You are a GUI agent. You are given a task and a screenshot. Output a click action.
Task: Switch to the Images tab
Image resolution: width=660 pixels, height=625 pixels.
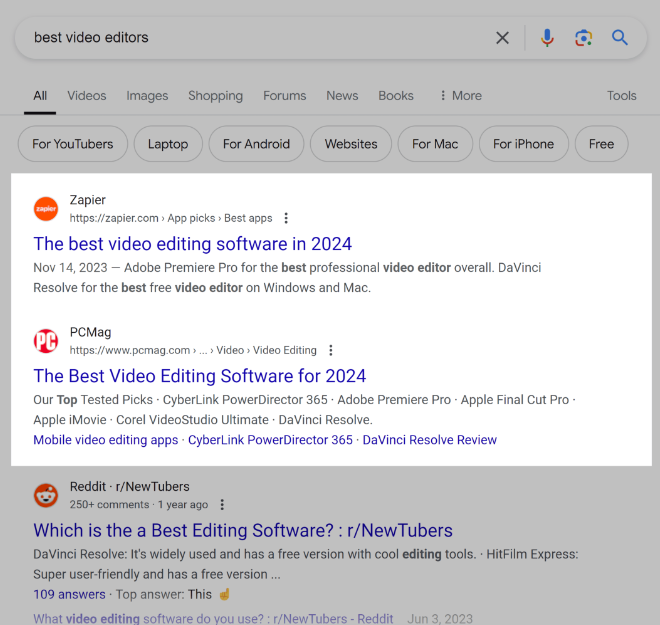[x=147, y=96]
